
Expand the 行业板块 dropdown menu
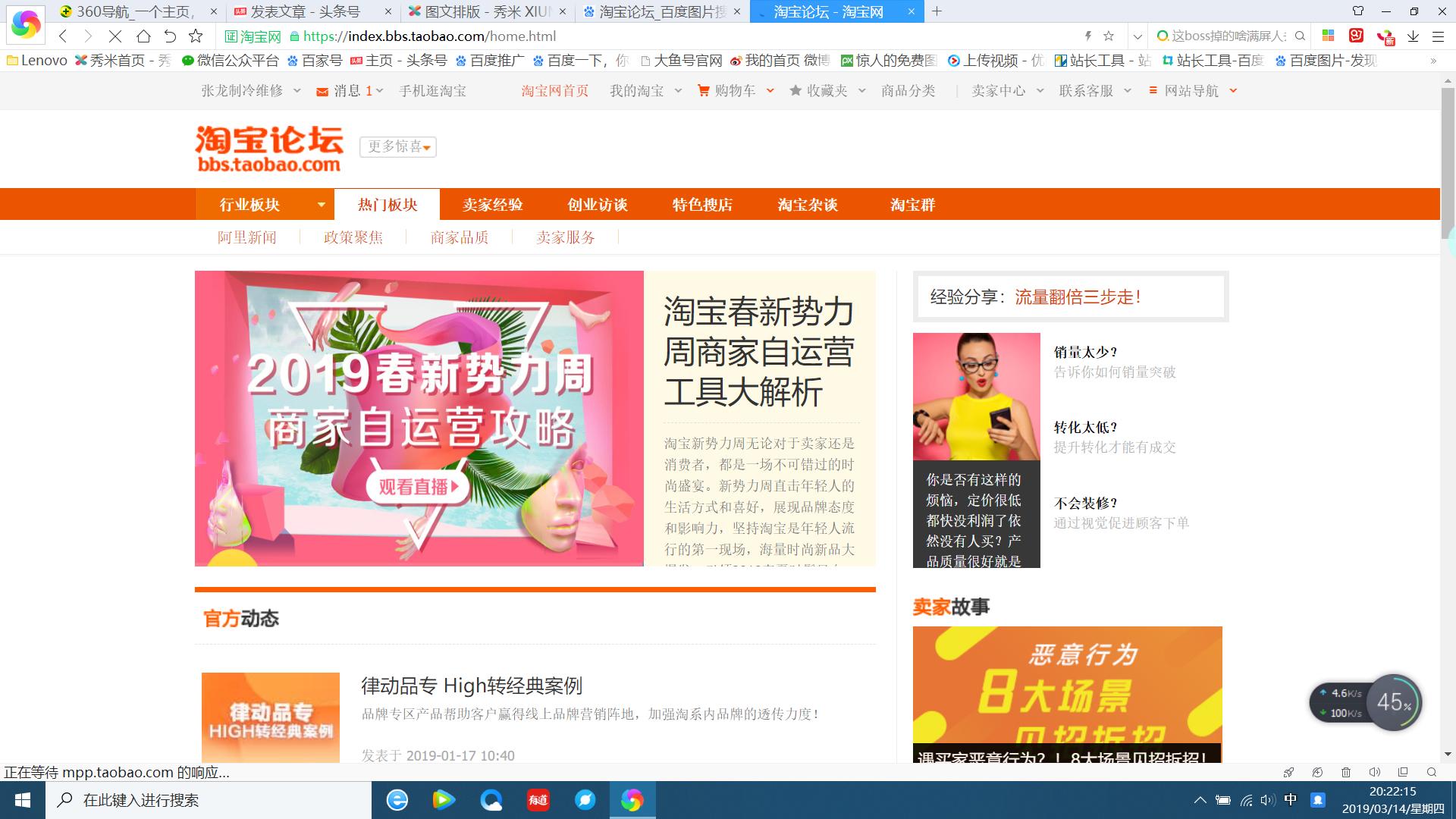263,205
